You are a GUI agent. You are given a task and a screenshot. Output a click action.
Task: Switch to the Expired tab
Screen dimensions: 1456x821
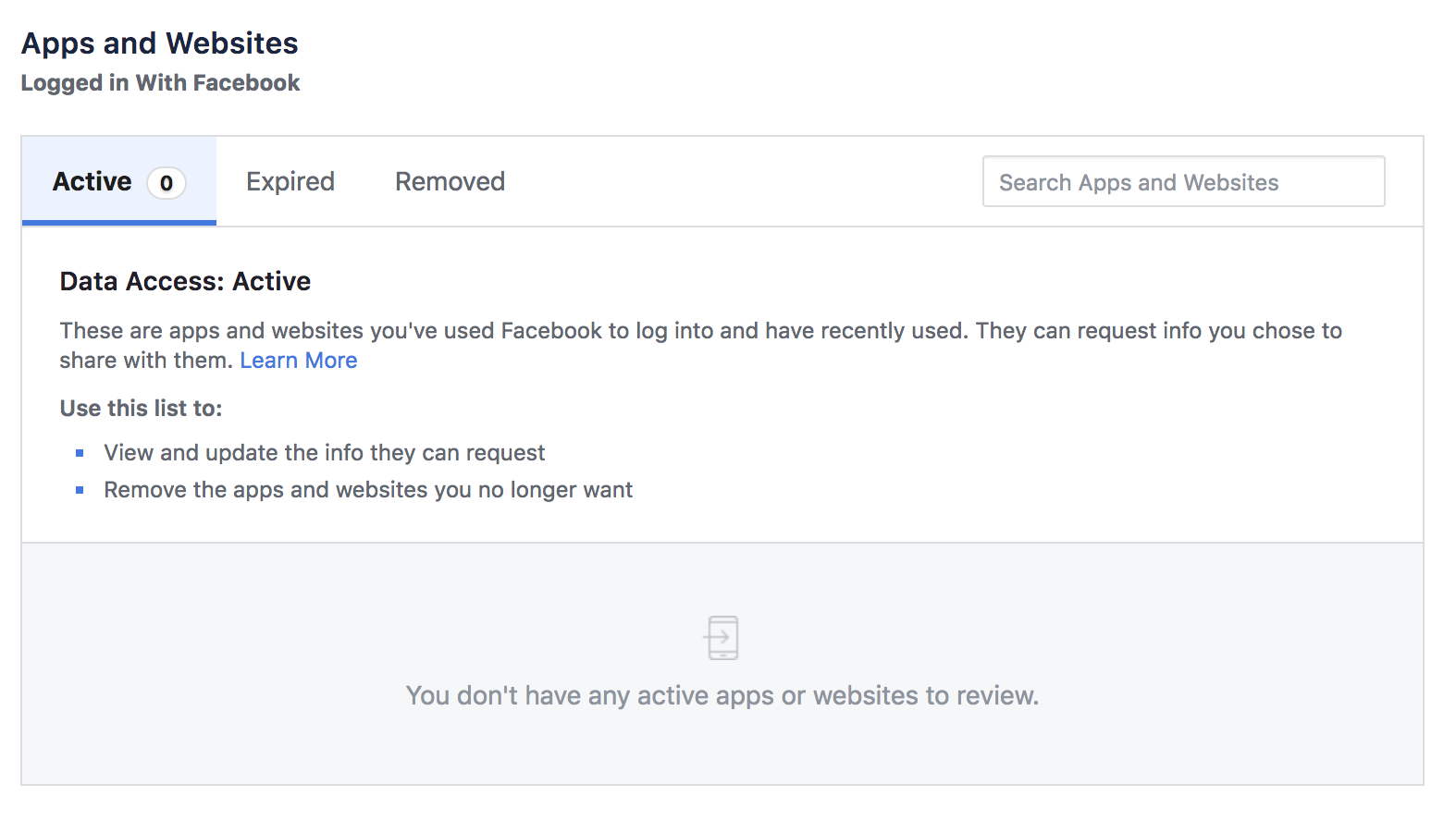tap(290, 181)
